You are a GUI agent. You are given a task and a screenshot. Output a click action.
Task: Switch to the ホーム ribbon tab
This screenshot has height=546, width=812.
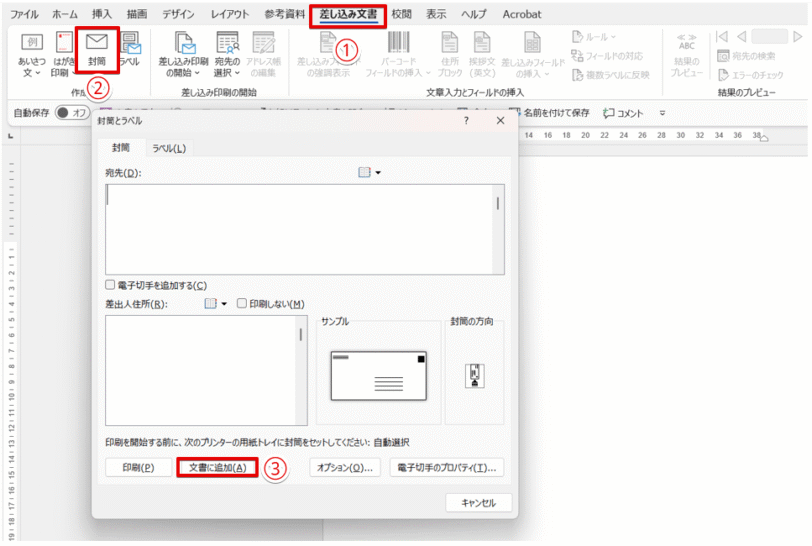(65, 14)
